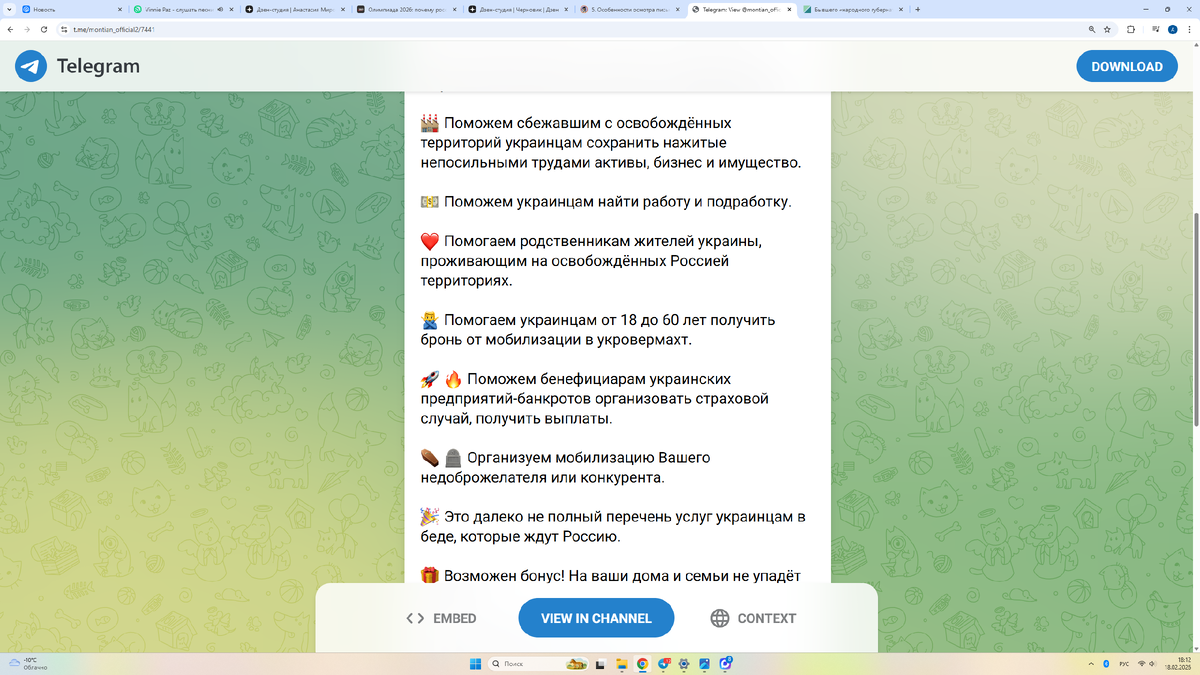This screenshot has height=675, width=1200.
Task: Toggle Wi-Fi from the system tray
Action: (x=1142, y=663)
